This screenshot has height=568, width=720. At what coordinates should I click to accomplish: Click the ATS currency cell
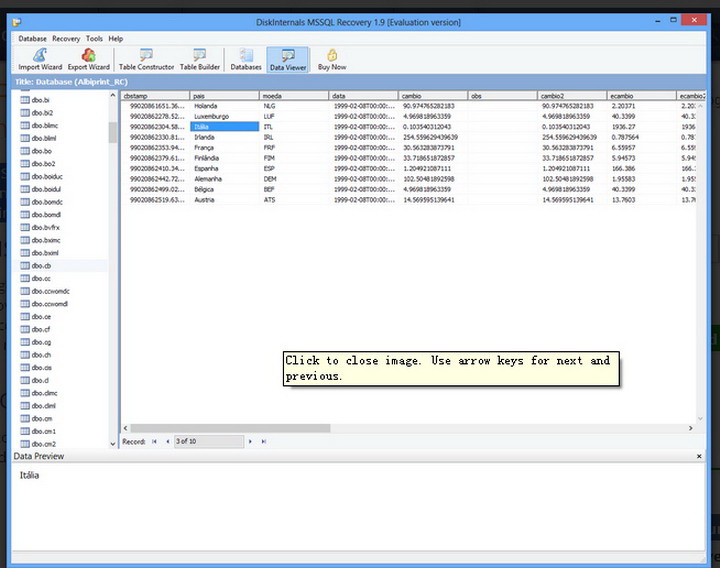point(294,200)
